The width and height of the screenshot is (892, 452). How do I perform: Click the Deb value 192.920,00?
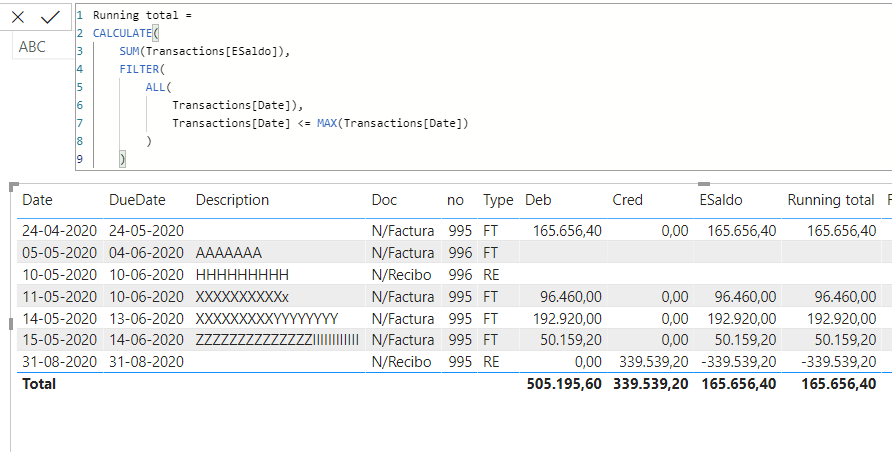pos(567,318)
